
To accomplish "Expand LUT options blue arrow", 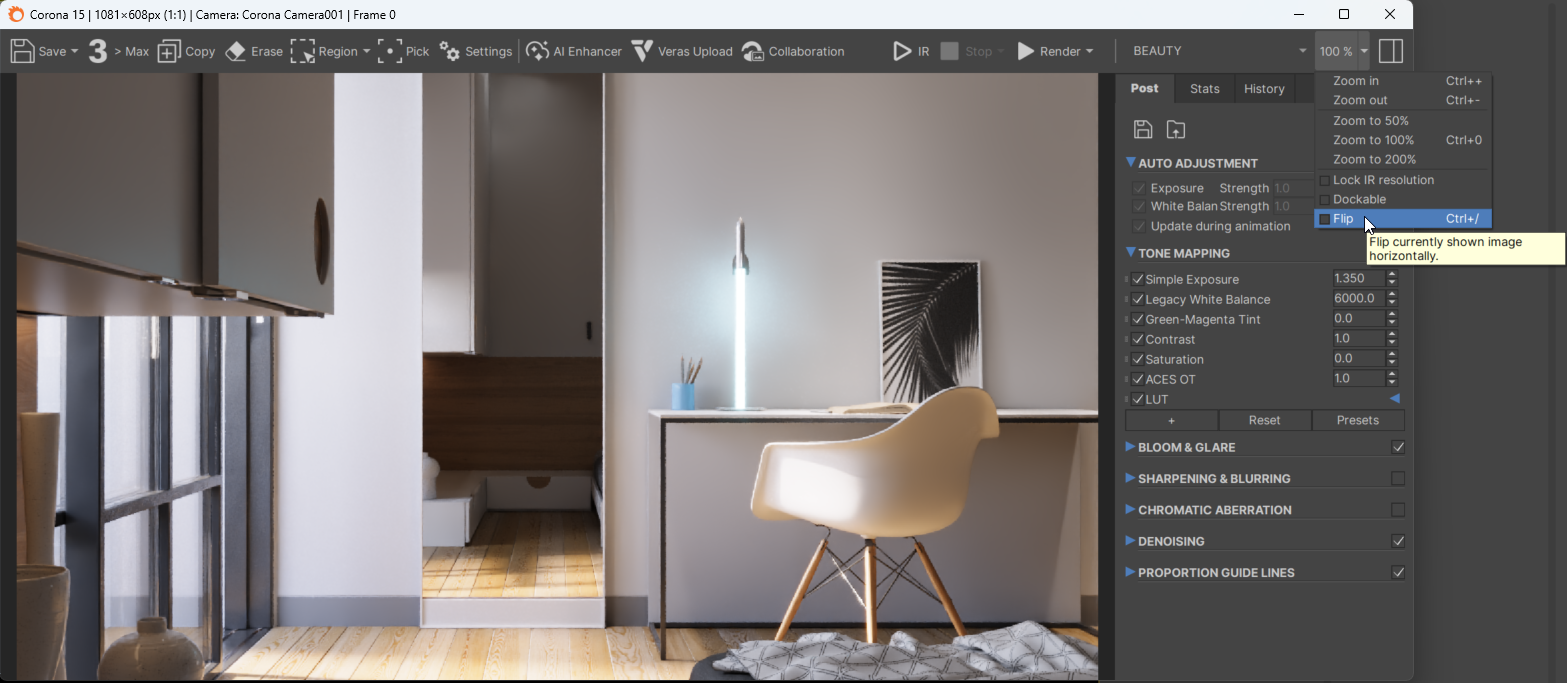I will tap(1394, 399).
